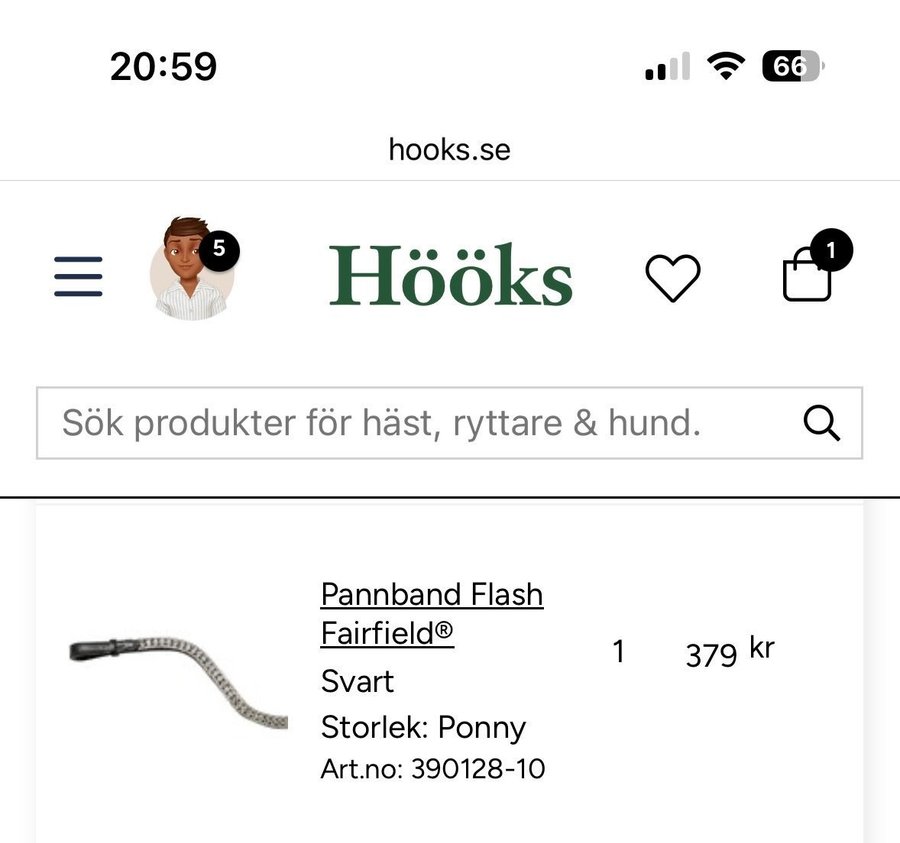The width and height of the screenshot is (900, 843).
Task: Tap the status bar clock 20:59
Action: click(x=163, y=67)
